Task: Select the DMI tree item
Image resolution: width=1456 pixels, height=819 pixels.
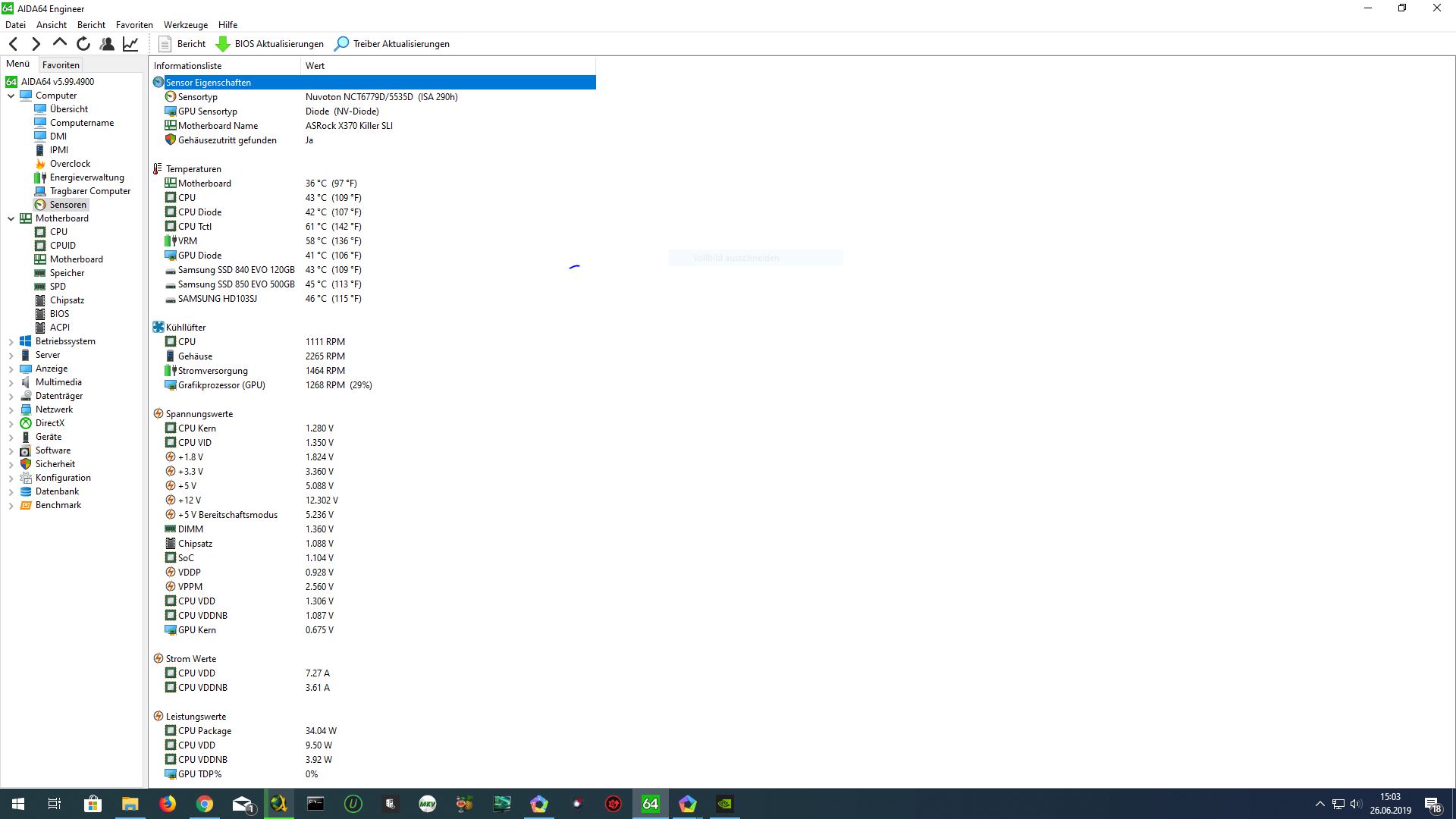Action: coord(58,136)
